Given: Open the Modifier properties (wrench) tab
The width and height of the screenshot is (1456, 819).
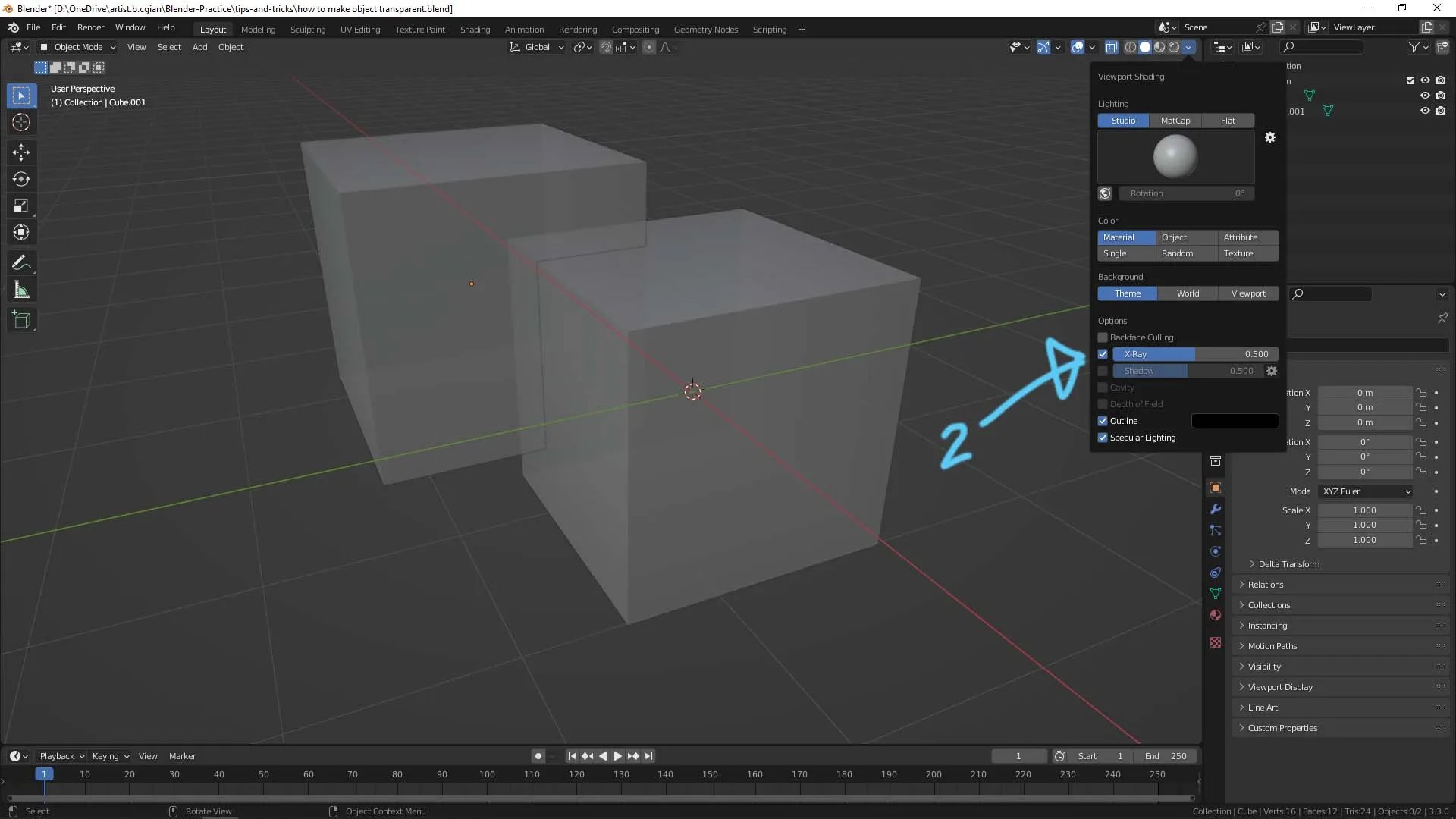Looking at the screenshot, I should 1215,509.
